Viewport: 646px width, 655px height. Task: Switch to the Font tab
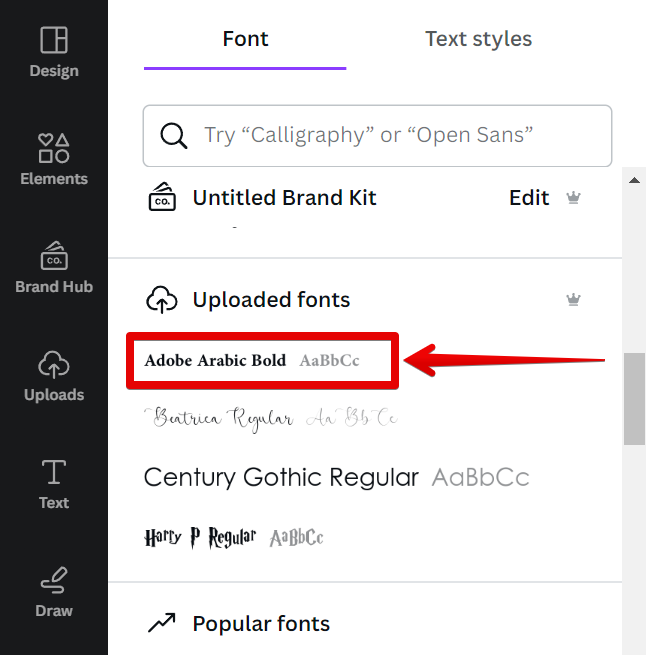[x=245, y=40]
